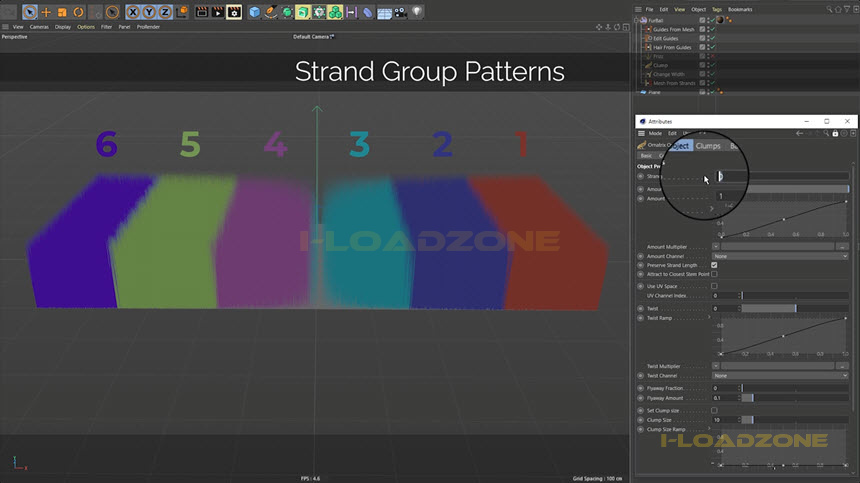Viewport: 860px width, 483px height.
Task: Select the Edit Guides object
Action: 665,38
